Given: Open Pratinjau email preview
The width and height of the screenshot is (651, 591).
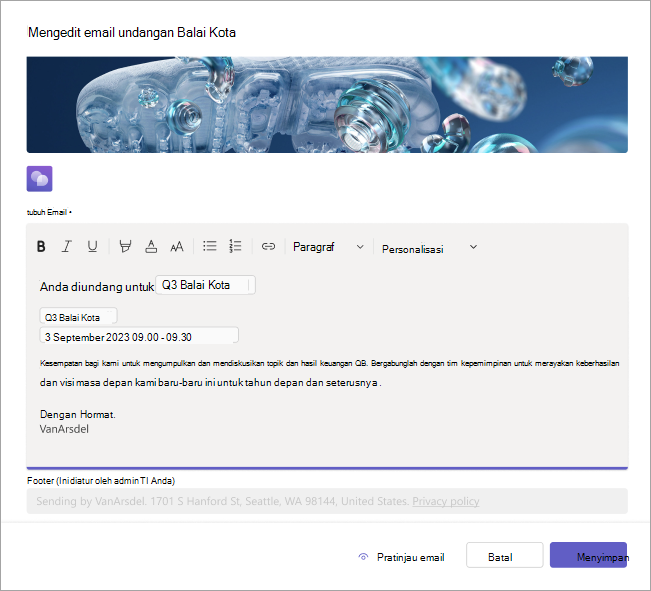Looking at the screenshot, I should click(401, 557).
